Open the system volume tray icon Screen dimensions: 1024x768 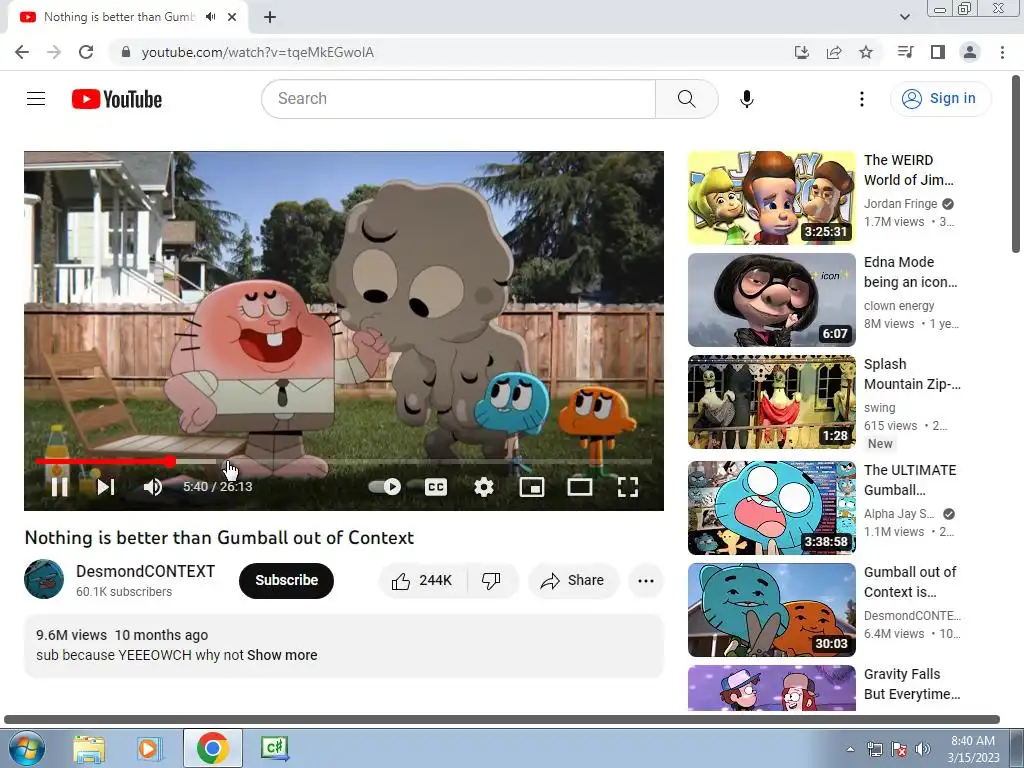pyautogui.click(x=923, y=749)
